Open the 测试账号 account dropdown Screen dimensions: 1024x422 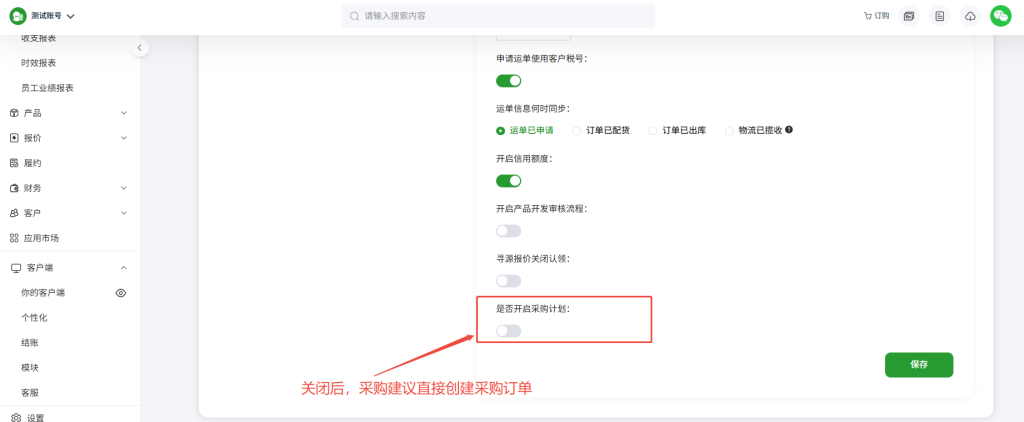pos(52,16)
